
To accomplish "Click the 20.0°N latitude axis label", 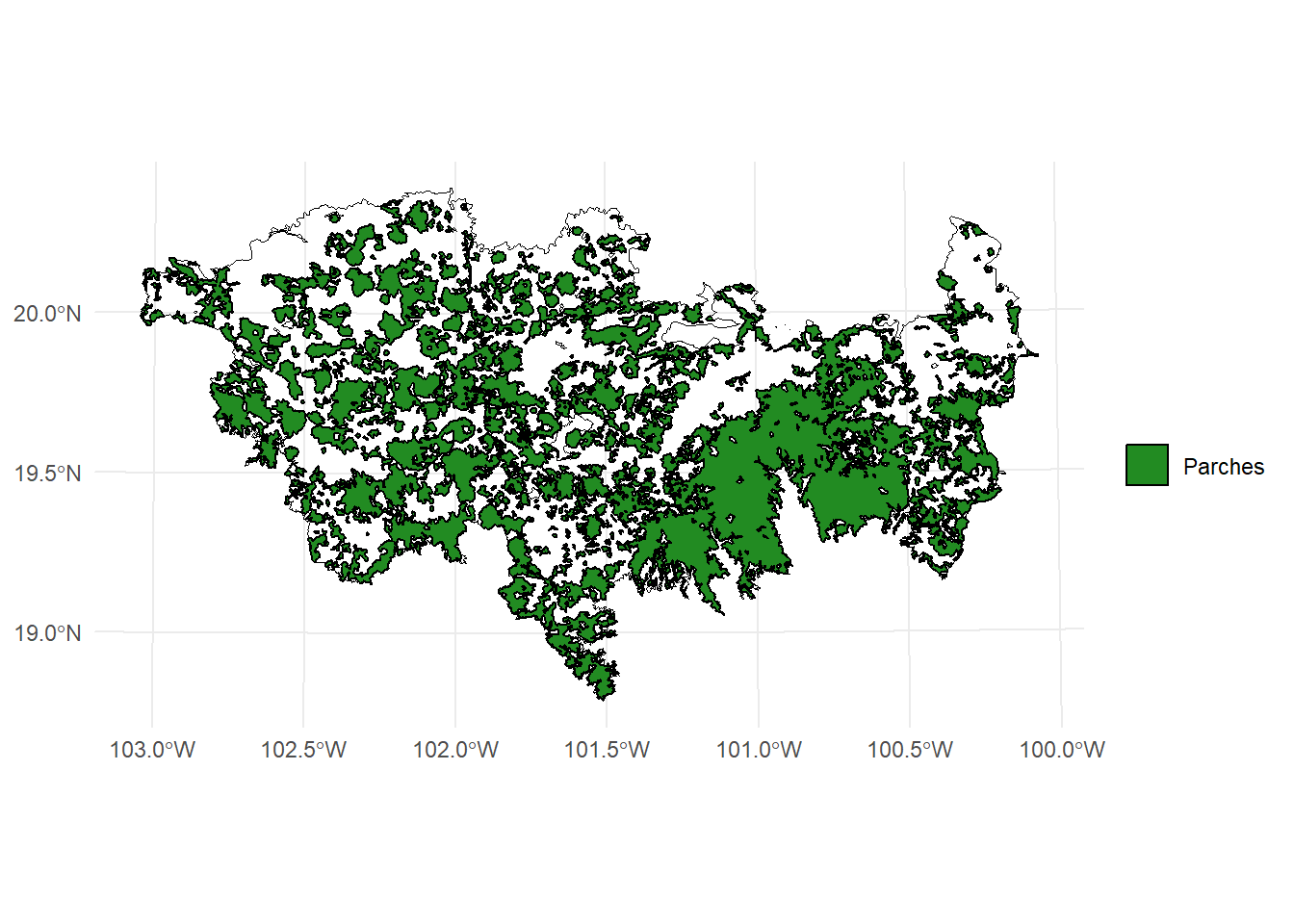I will [46, 314].
